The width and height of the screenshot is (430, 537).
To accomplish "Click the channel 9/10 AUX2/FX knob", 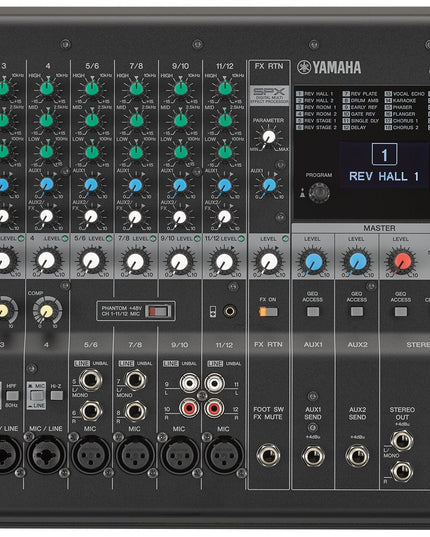I will [x=180, y=216].
